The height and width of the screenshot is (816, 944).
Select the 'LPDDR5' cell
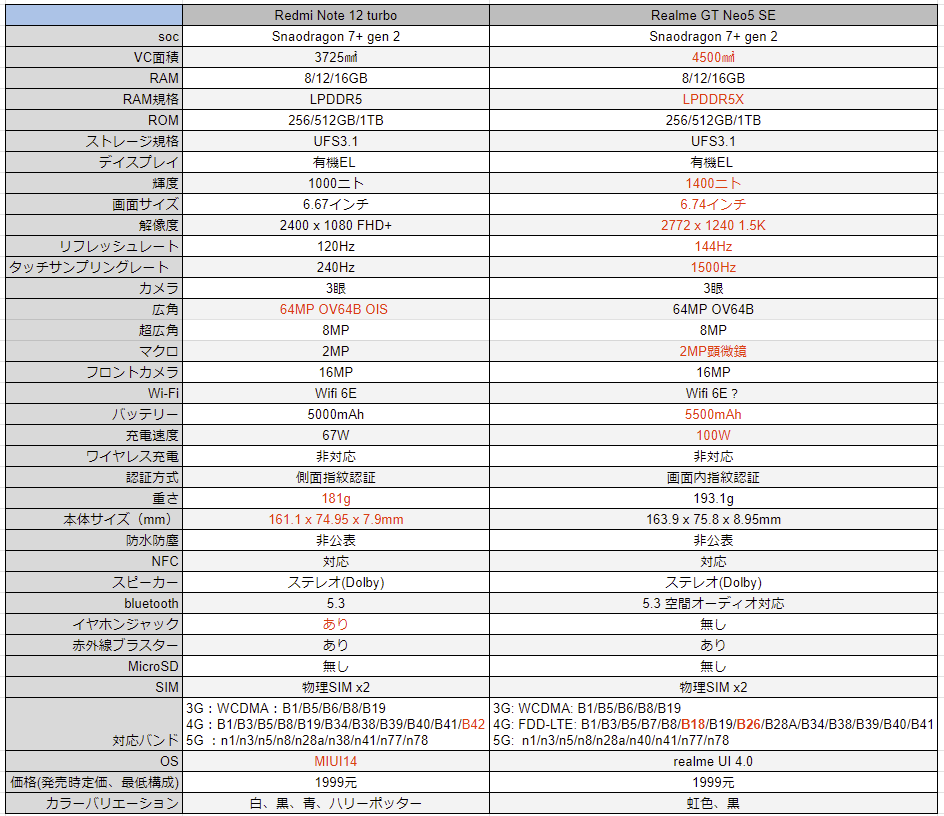pyautogui.click(x=336, y=99)
